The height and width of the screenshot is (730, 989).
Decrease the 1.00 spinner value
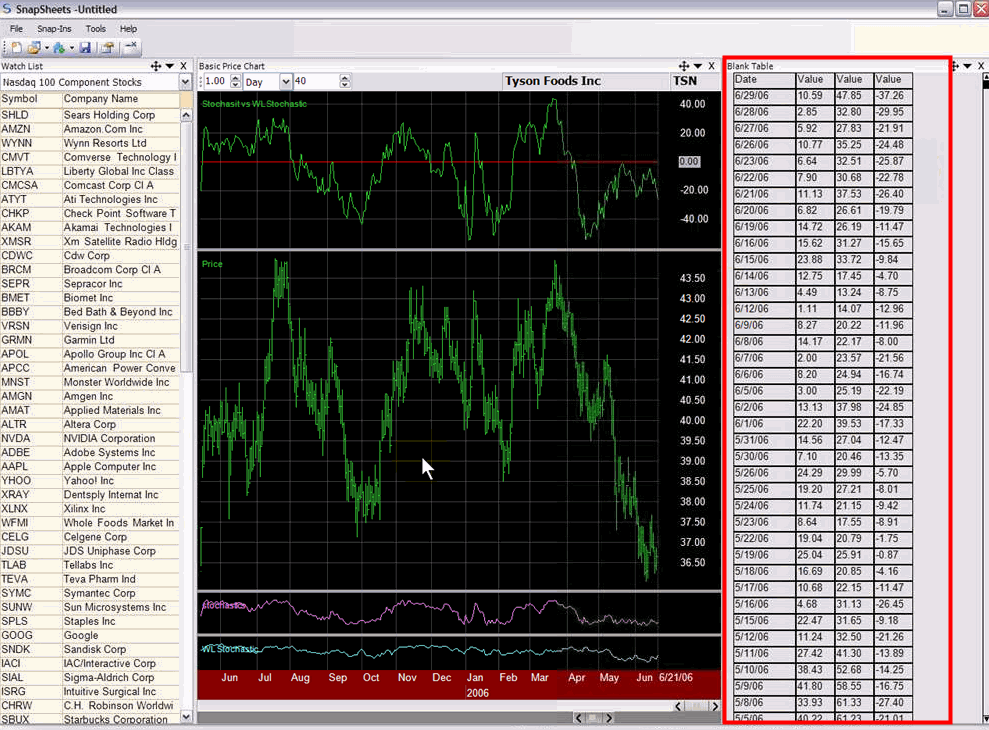click(x=235, y=85)
